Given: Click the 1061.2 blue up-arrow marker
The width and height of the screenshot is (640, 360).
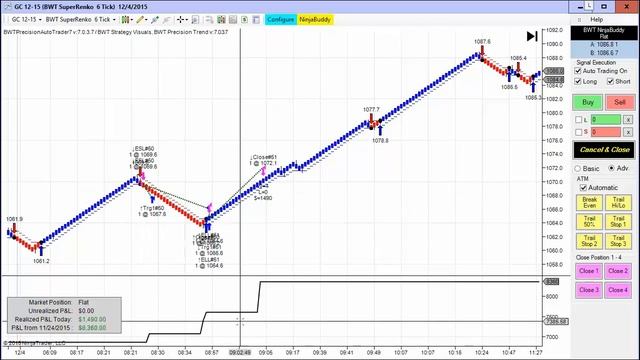Looking at the screenshot, I should pyautogui.click(x=41, y=250).
